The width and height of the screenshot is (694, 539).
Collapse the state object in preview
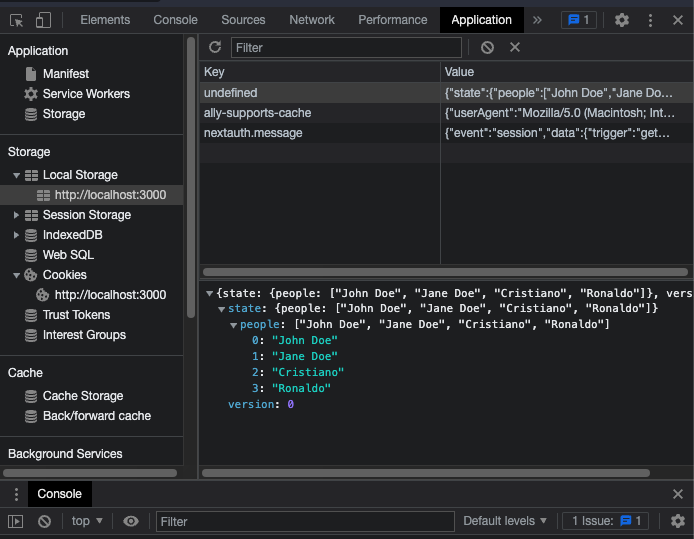click(x=222, y=309)
